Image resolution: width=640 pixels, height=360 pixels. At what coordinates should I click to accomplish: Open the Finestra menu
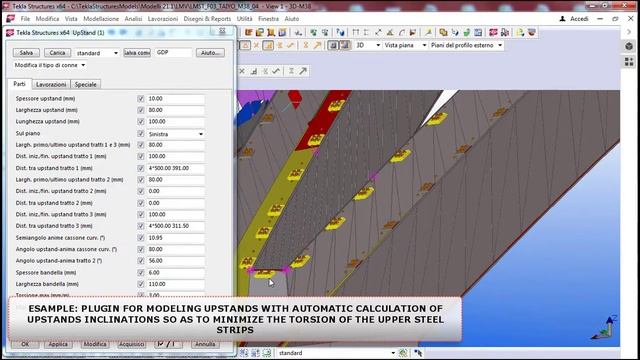268,19
